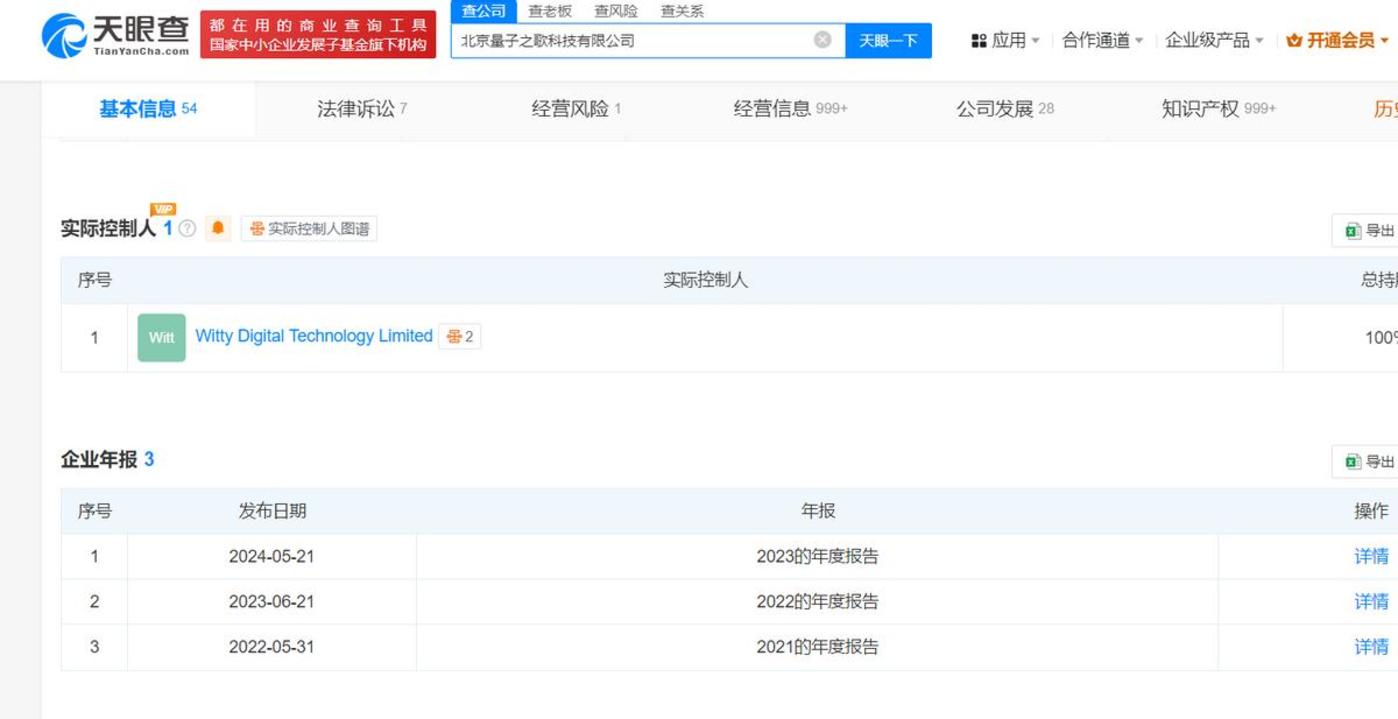The width and height of the screenshot is (1398, 719).
Task: Expand the 企业级产品 dropdown
Action: (x=1214, y=40)
